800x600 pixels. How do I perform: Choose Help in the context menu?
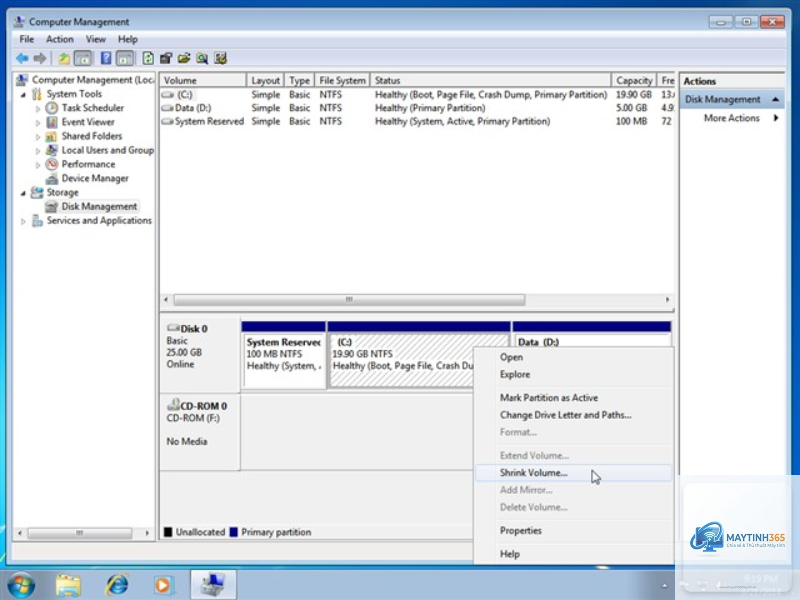tap(573, 554)
